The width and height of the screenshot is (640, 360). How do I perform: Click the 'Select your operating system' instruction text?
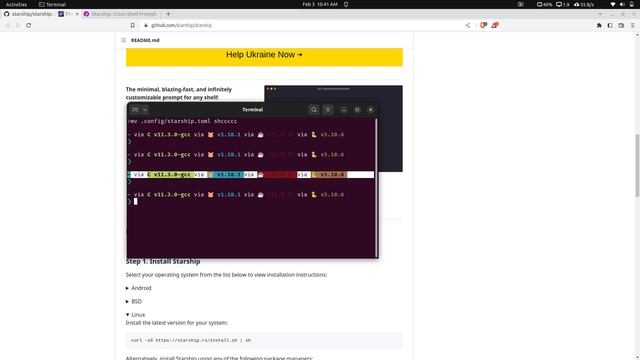(x=226, y=275)
